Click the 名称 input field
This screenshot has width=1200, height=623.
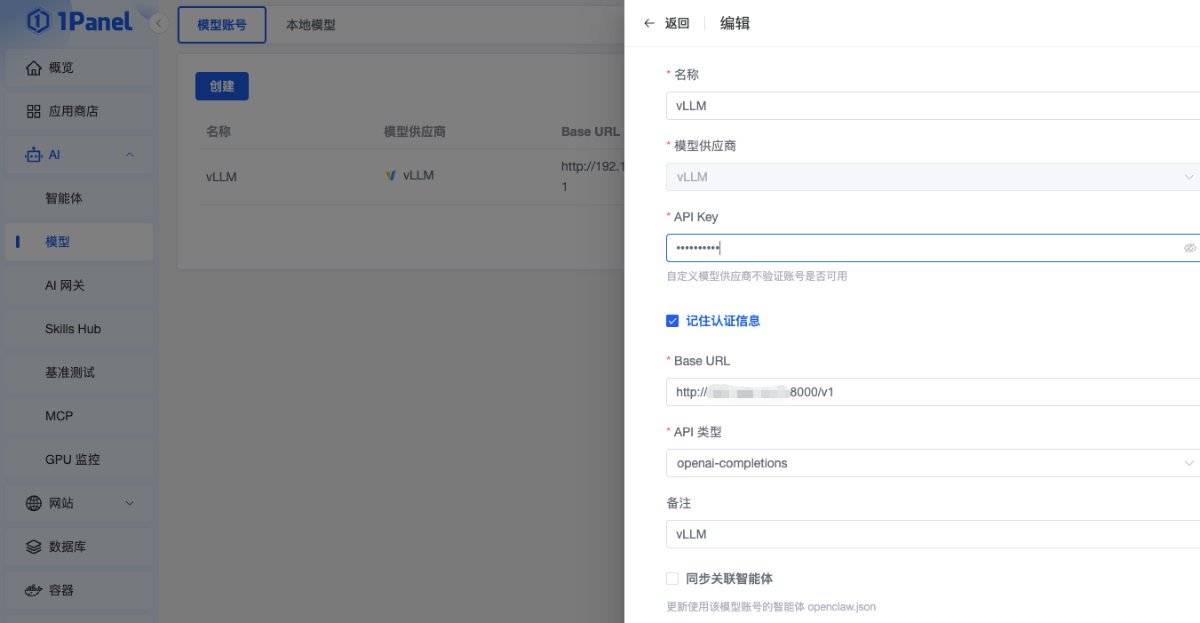tap(933, 106)
